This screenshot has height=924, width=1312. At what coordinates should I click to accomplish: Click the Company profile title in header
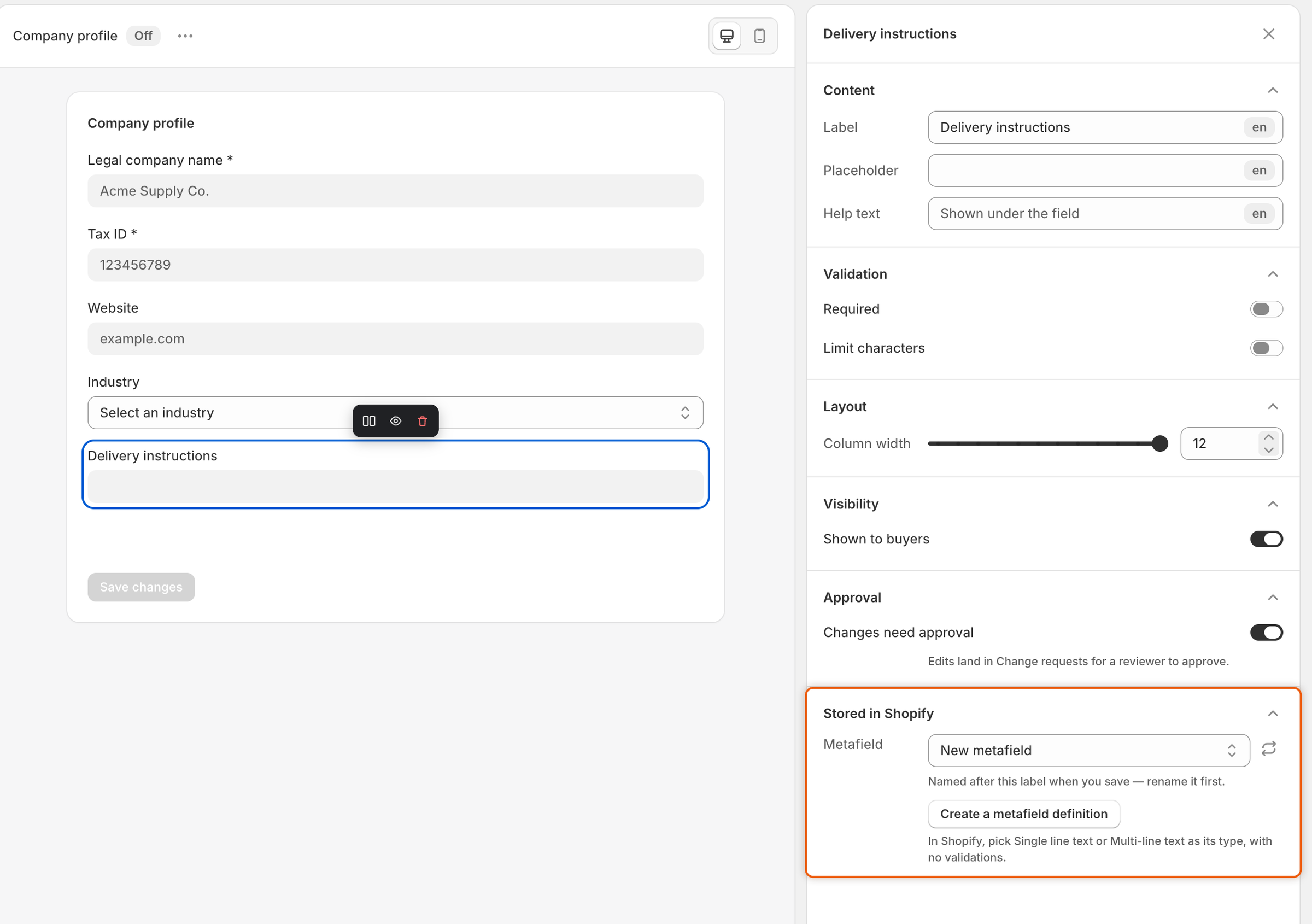pyautogui.click(x=65, y=36)
